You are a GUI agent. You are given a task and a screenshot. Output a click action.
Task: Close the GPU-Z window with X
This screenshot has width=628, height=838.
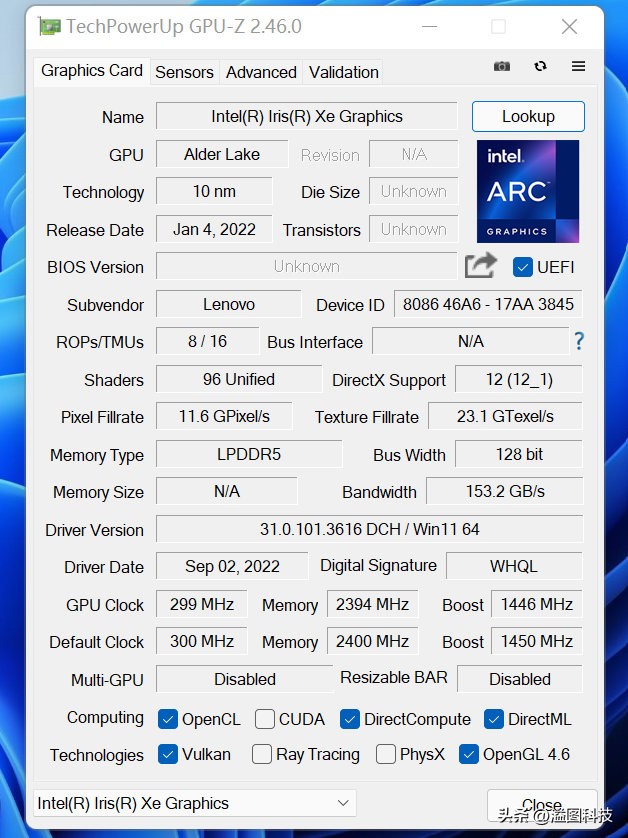pyautogui.click(x=569, y=26)
